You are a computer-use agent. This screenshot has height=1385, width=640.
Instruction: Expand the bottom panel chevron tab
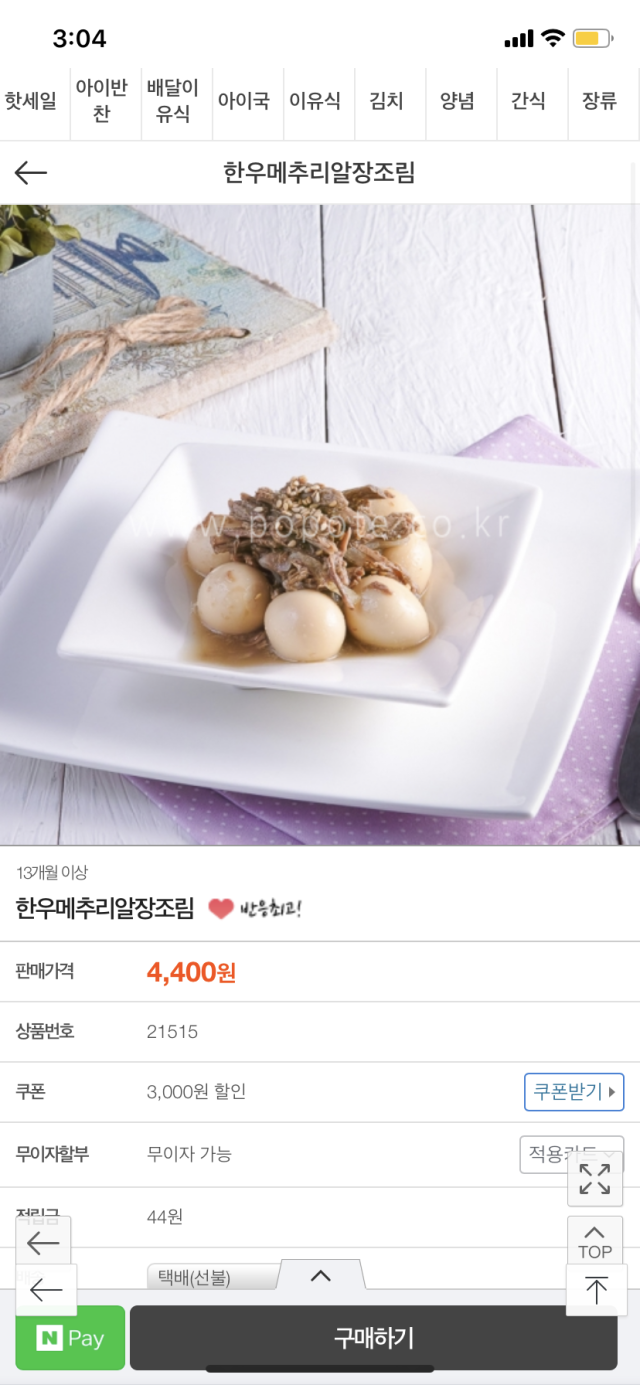pyautogui.click(x=321, y=1275)
